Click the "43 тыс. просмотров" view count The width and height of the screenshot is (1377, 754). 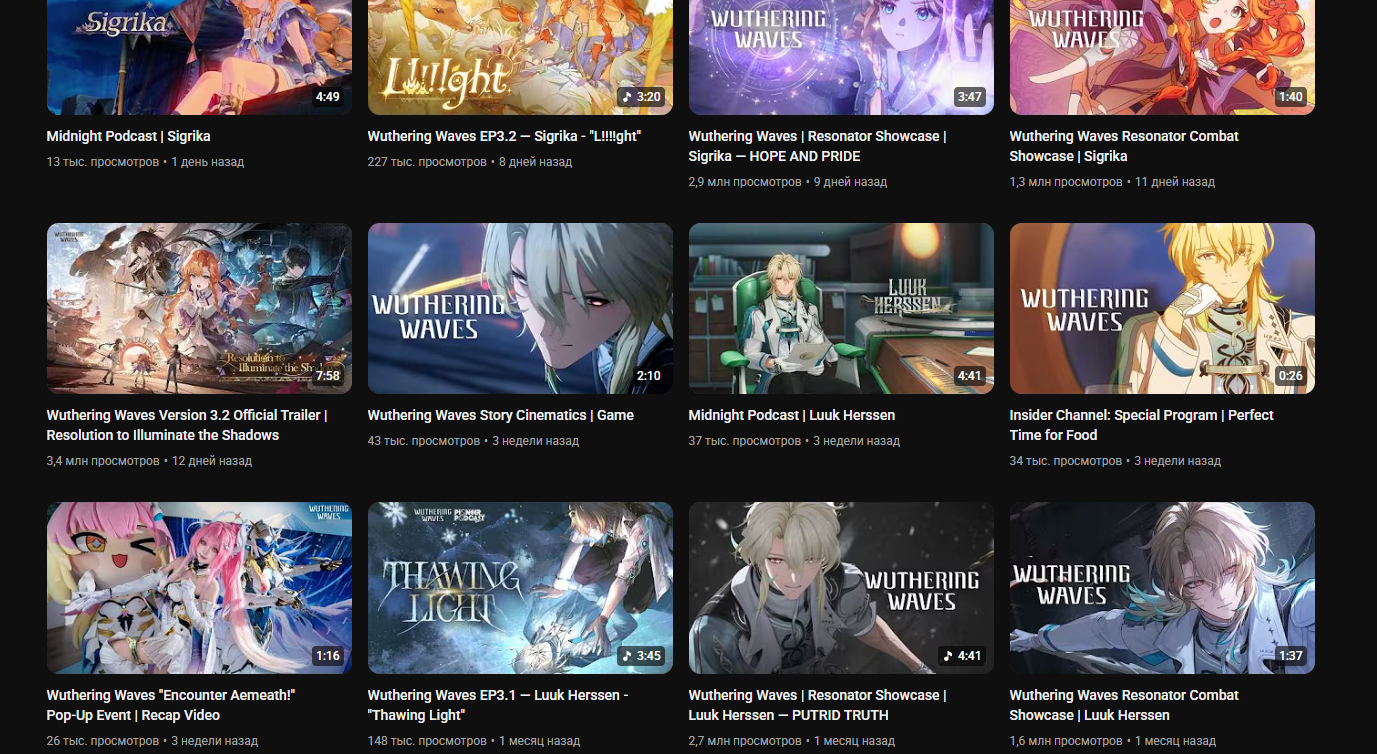pos(424,441)
